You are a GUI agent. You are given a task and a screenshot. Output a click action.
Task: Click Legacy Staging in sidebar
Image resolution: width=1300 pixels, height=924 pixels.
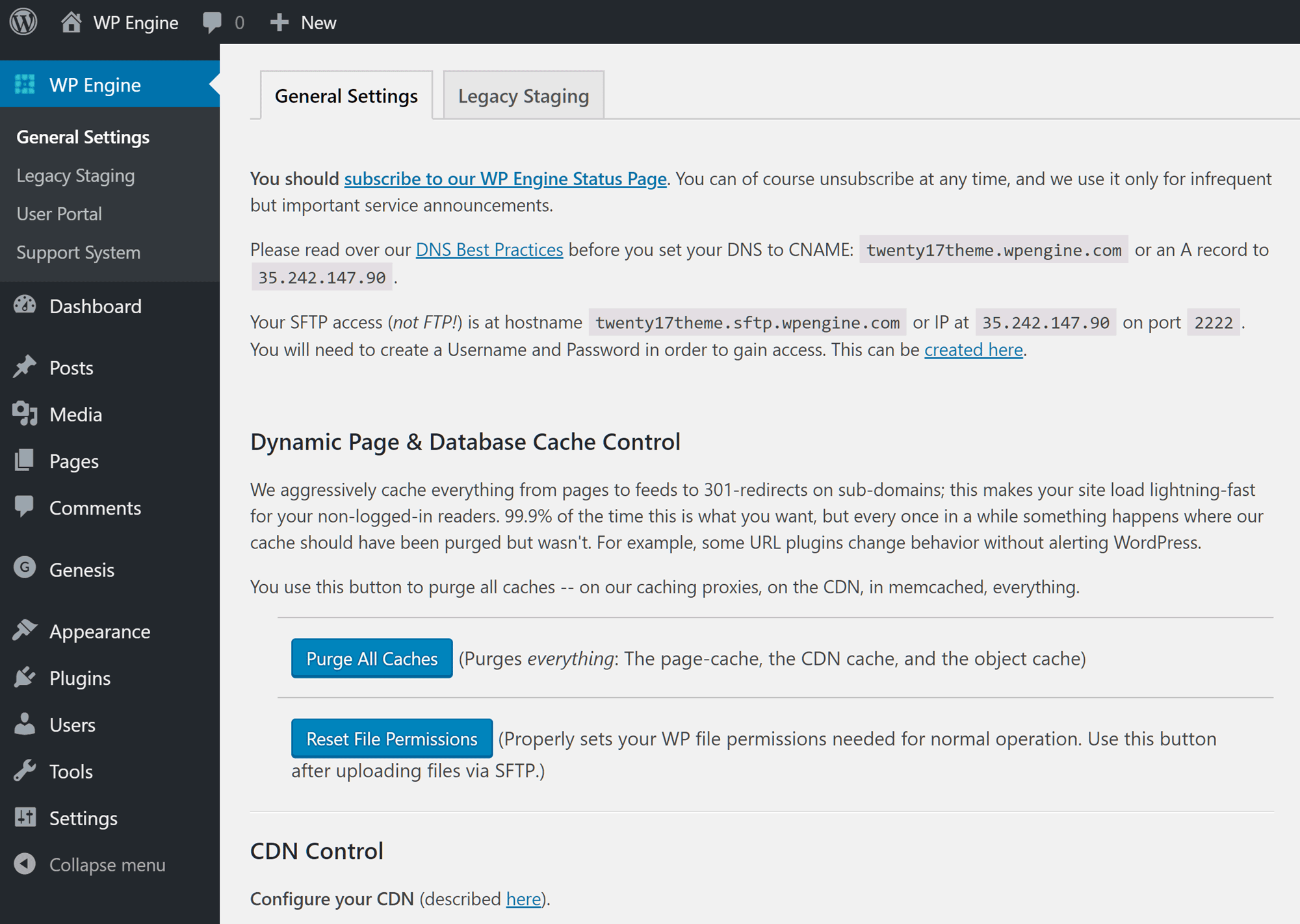click(x=76, y=175)
